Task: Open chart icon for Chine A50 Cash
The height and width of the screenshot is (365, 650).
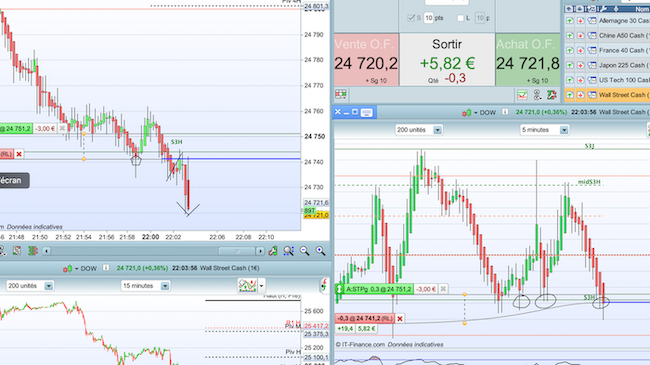Action: [592, 36]
